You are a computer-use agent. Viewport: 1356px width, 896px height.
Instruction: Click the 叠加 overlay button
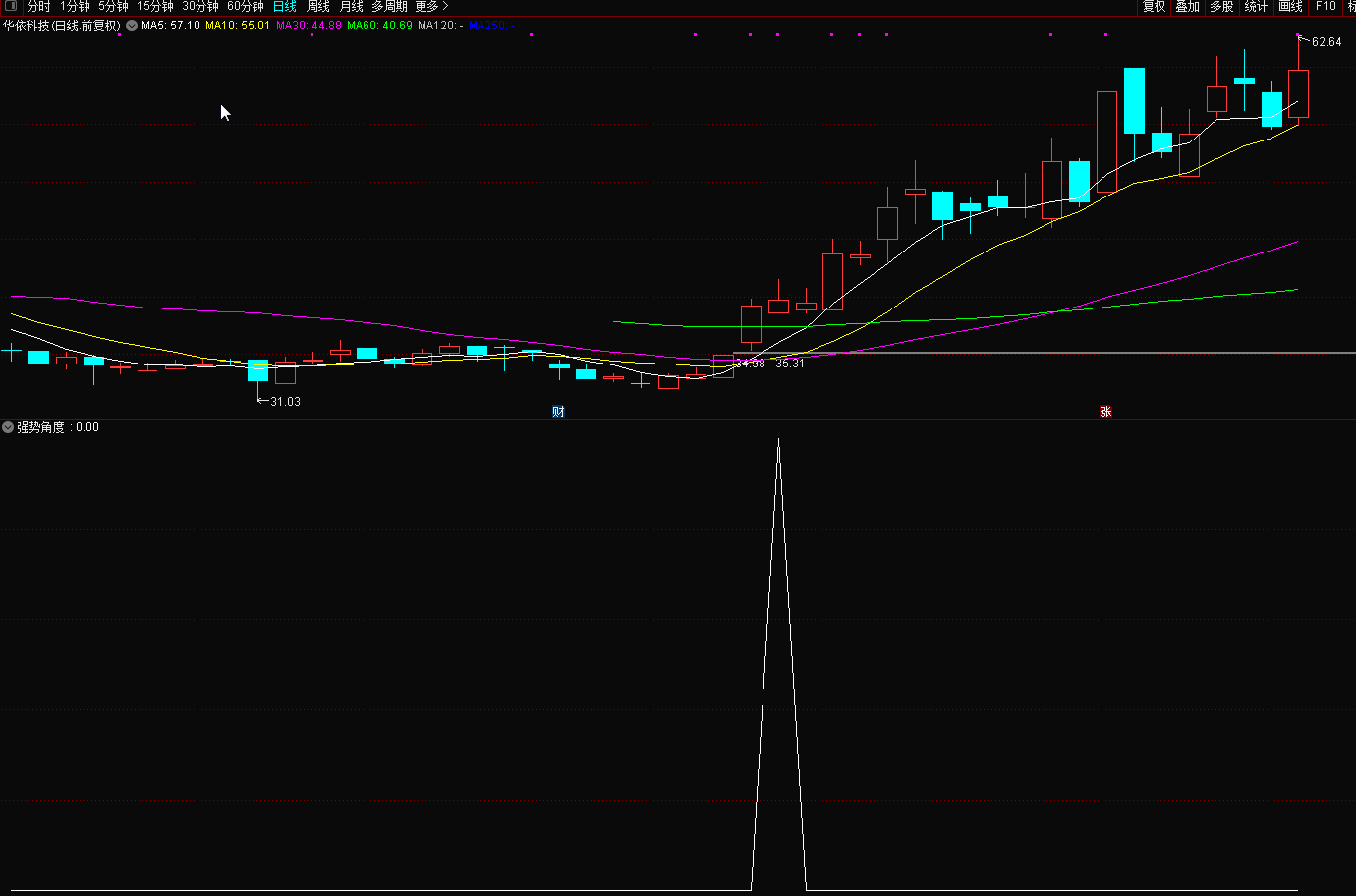(1188, 6)
